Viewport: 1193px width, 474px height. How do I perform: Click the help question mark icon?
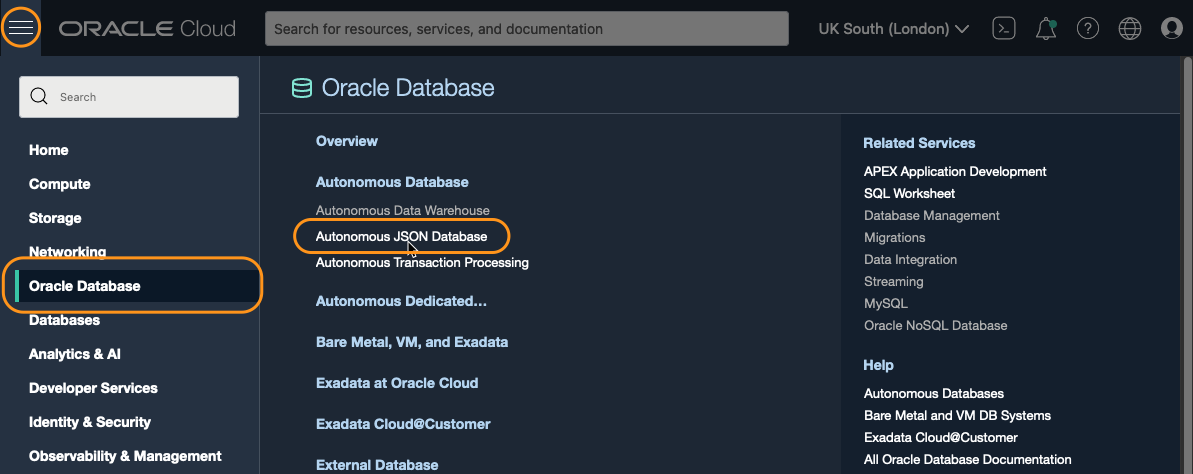click(x=1088, y=29)
